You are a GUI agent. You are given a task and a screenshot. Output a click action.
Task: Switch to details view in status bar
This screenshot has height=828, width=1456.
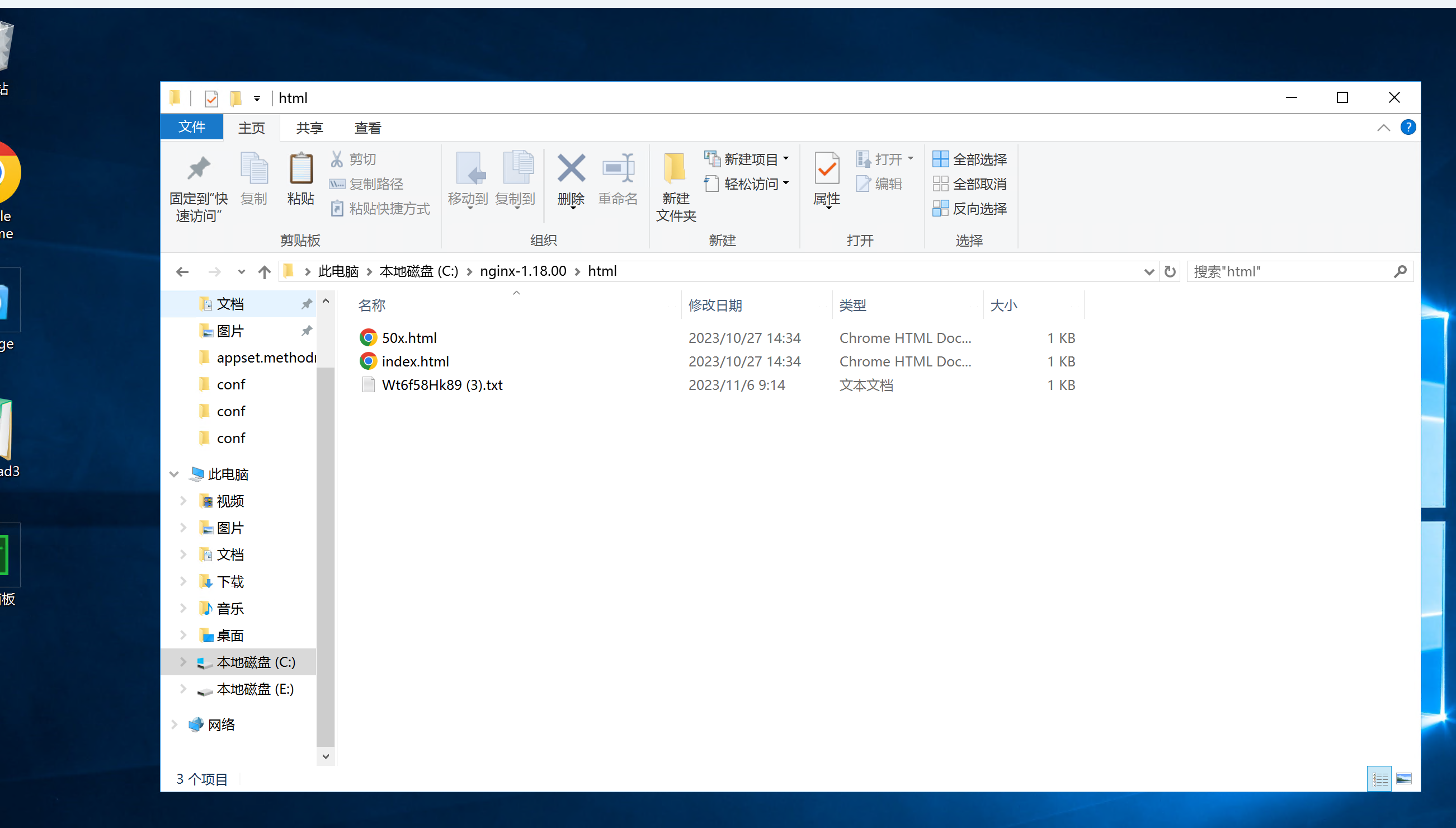tap(1379, 779)
